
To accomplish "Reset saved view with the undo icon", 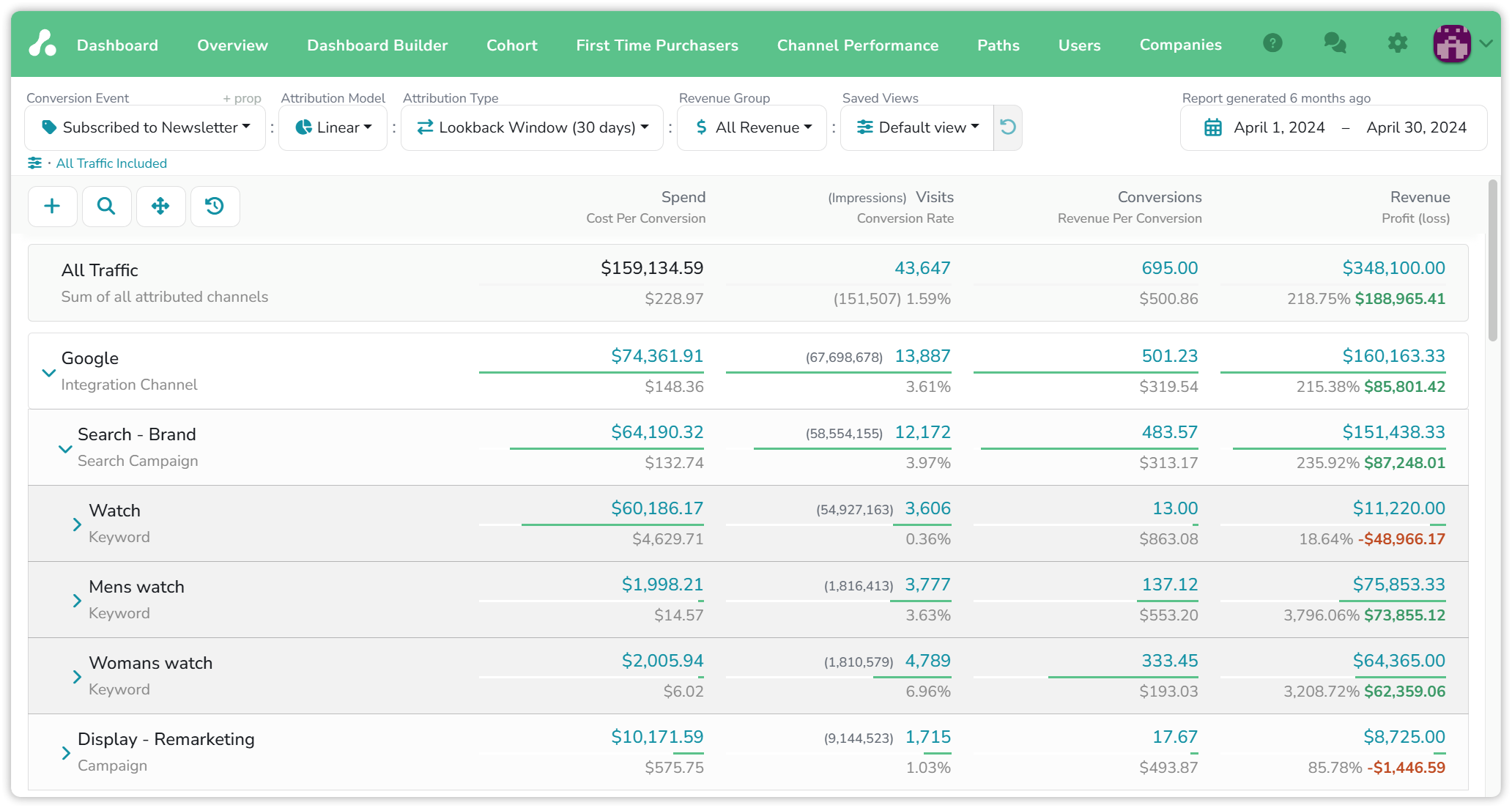I will point(1008,127).
